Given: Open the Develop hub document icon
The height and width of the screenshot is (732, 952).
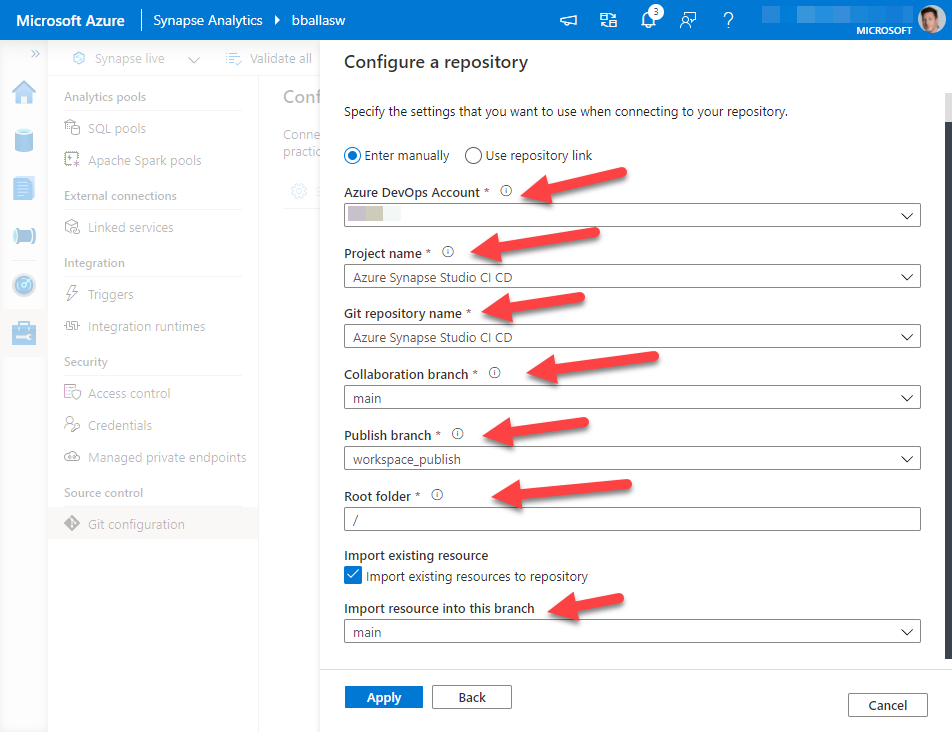Looking at the screenshot, I should coord(24,188).
